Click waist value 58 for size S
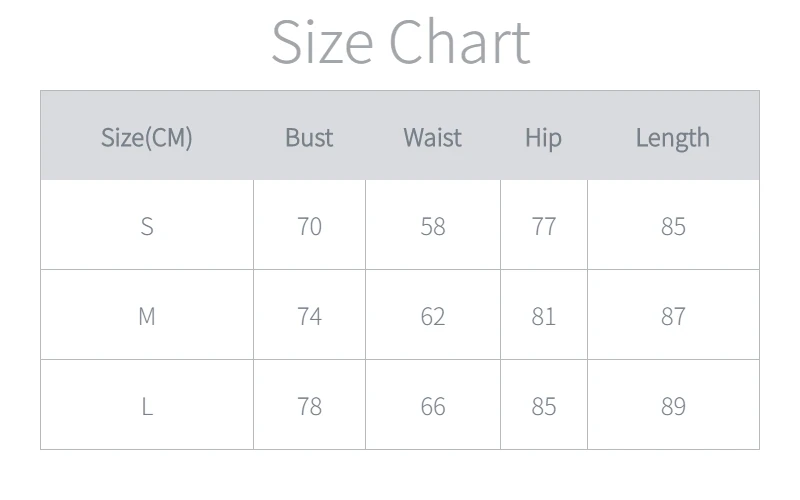The height and width of the screenshot is (500, 800). 432,226
